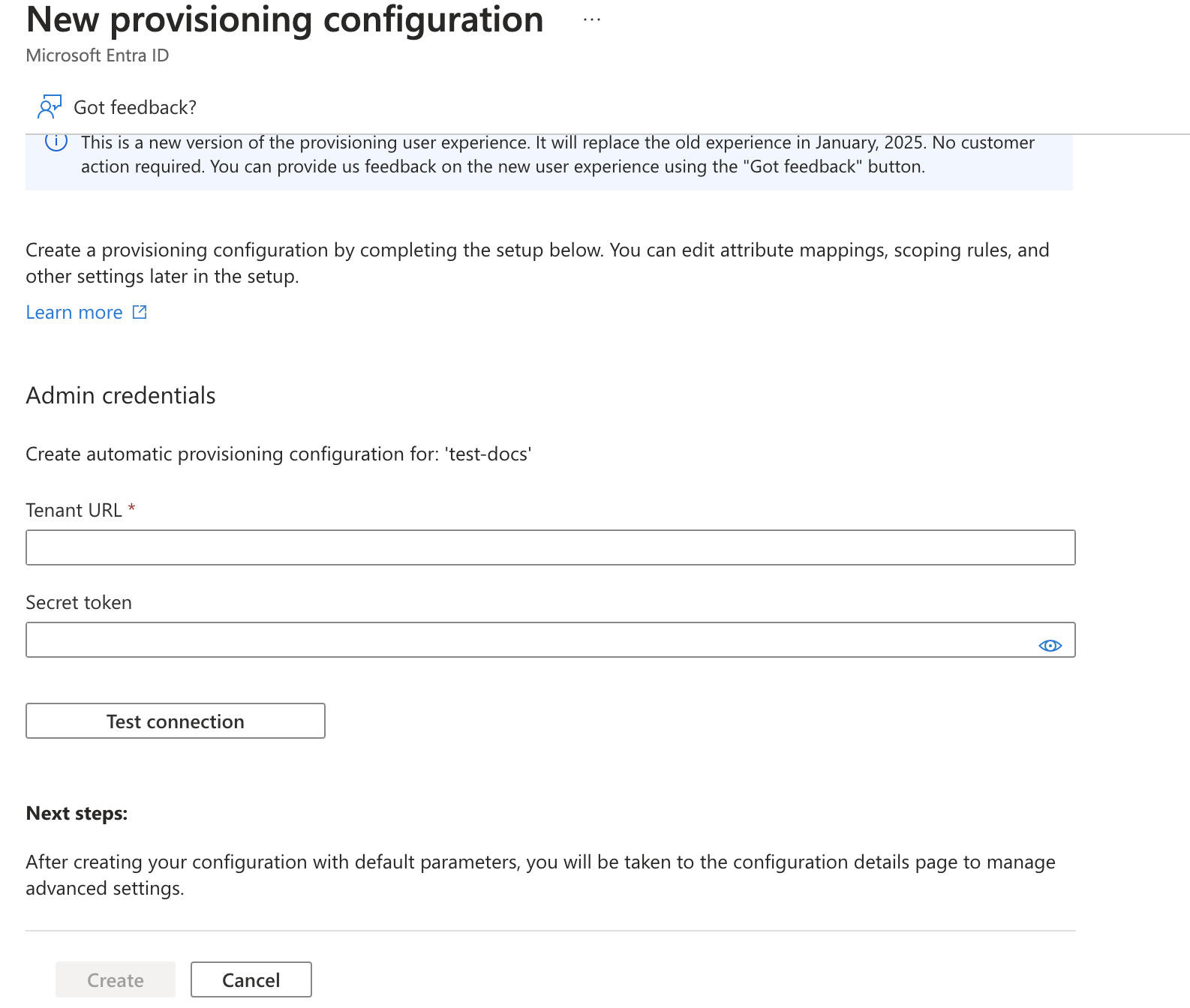Screen dimensions: 1190x1008
Task: Select the New provisioning configuration title
Action: pyautogui.click(x=284, y=20)
